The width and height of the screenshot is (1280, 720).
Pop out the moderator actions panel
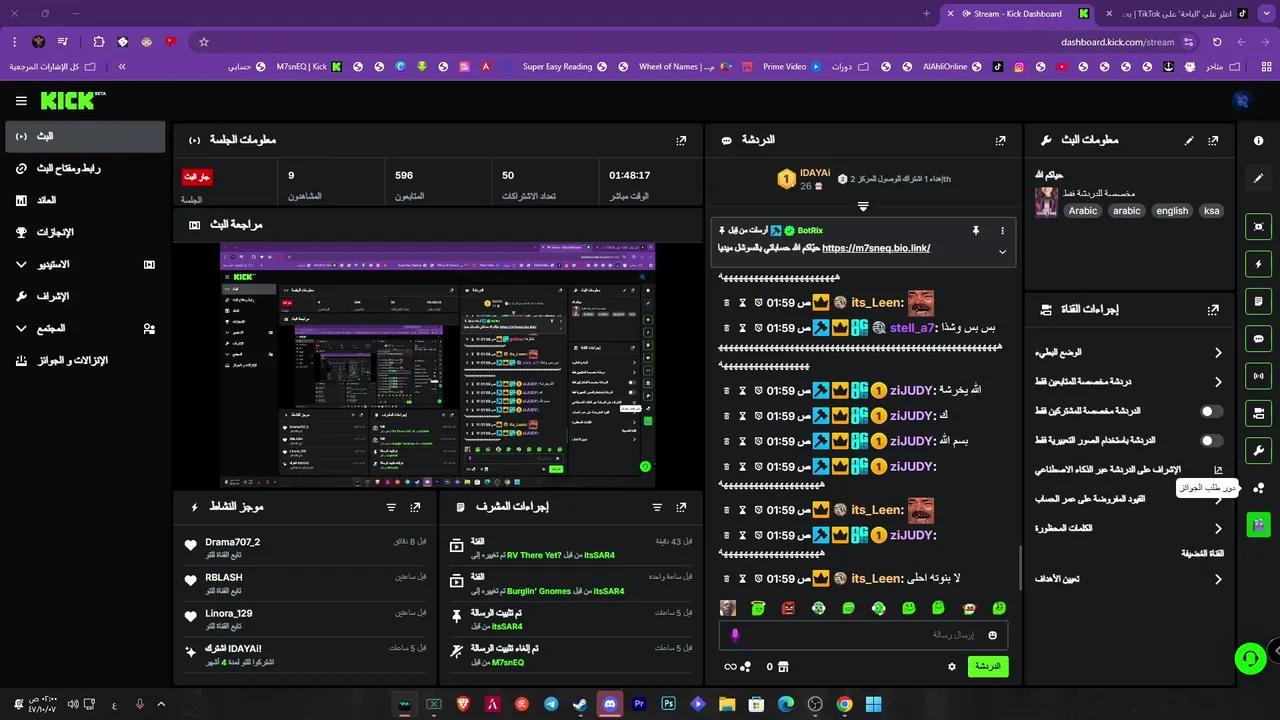click(681, 507)
